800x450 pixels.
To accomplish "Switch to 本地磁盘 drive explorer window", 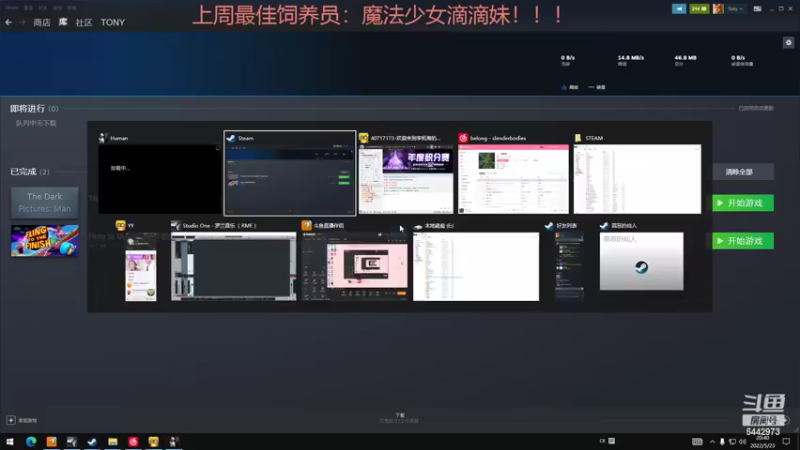I will point(476,267).
